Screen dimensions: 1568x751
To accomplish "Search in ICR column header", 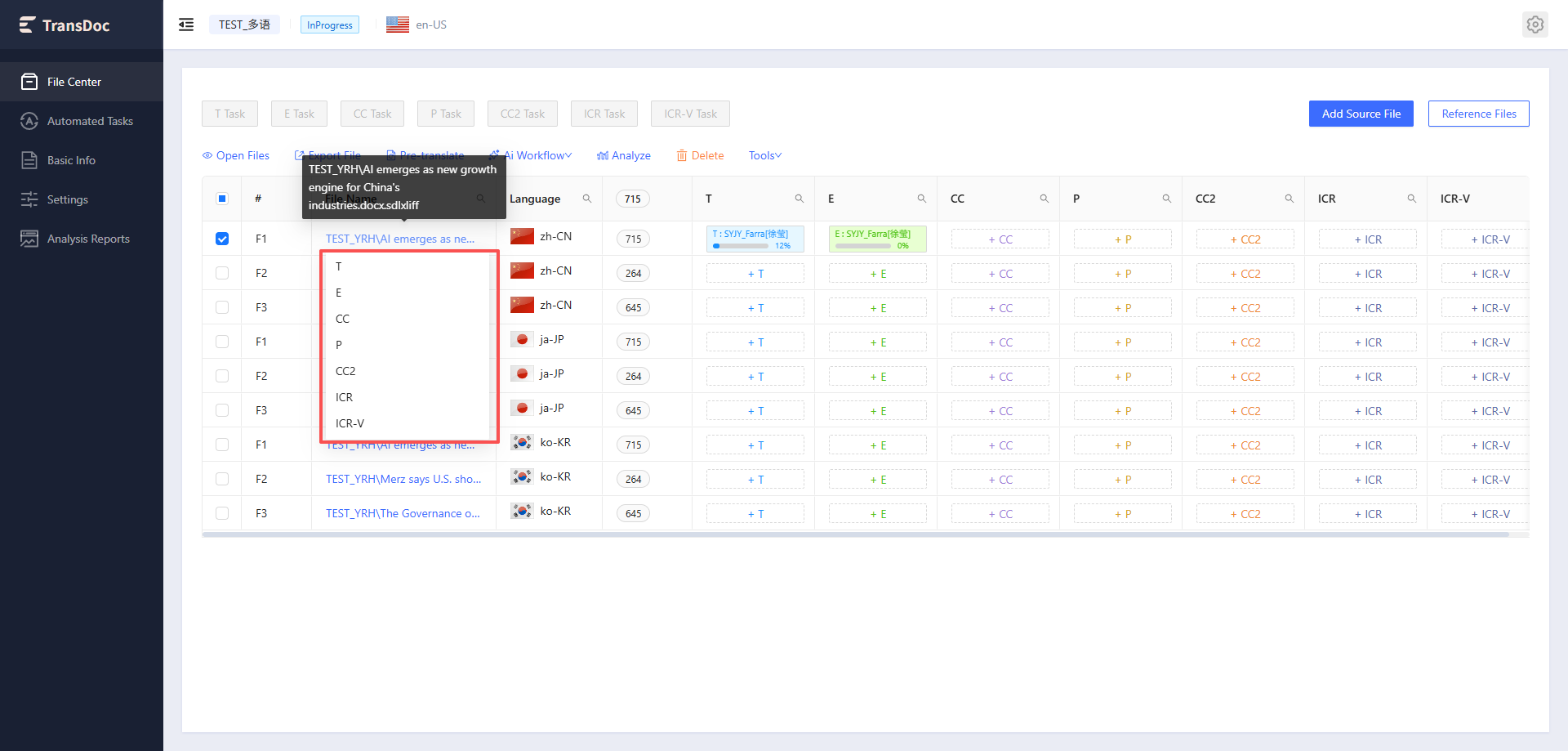I will point(1411,199).
